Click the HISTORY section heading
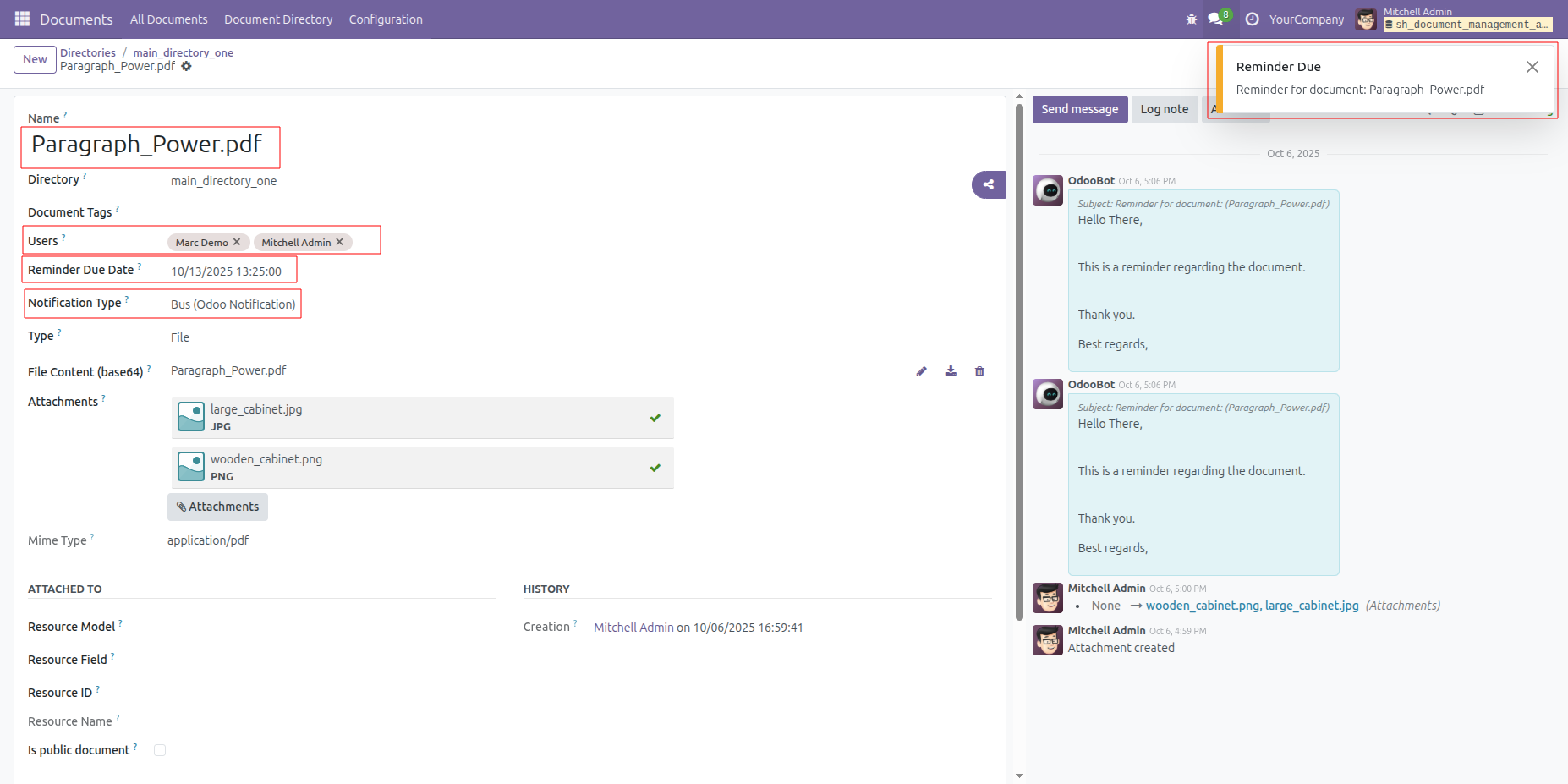The width and height of the screenshot is (1568, 784). pyautogui.click(x=546, y=589)
